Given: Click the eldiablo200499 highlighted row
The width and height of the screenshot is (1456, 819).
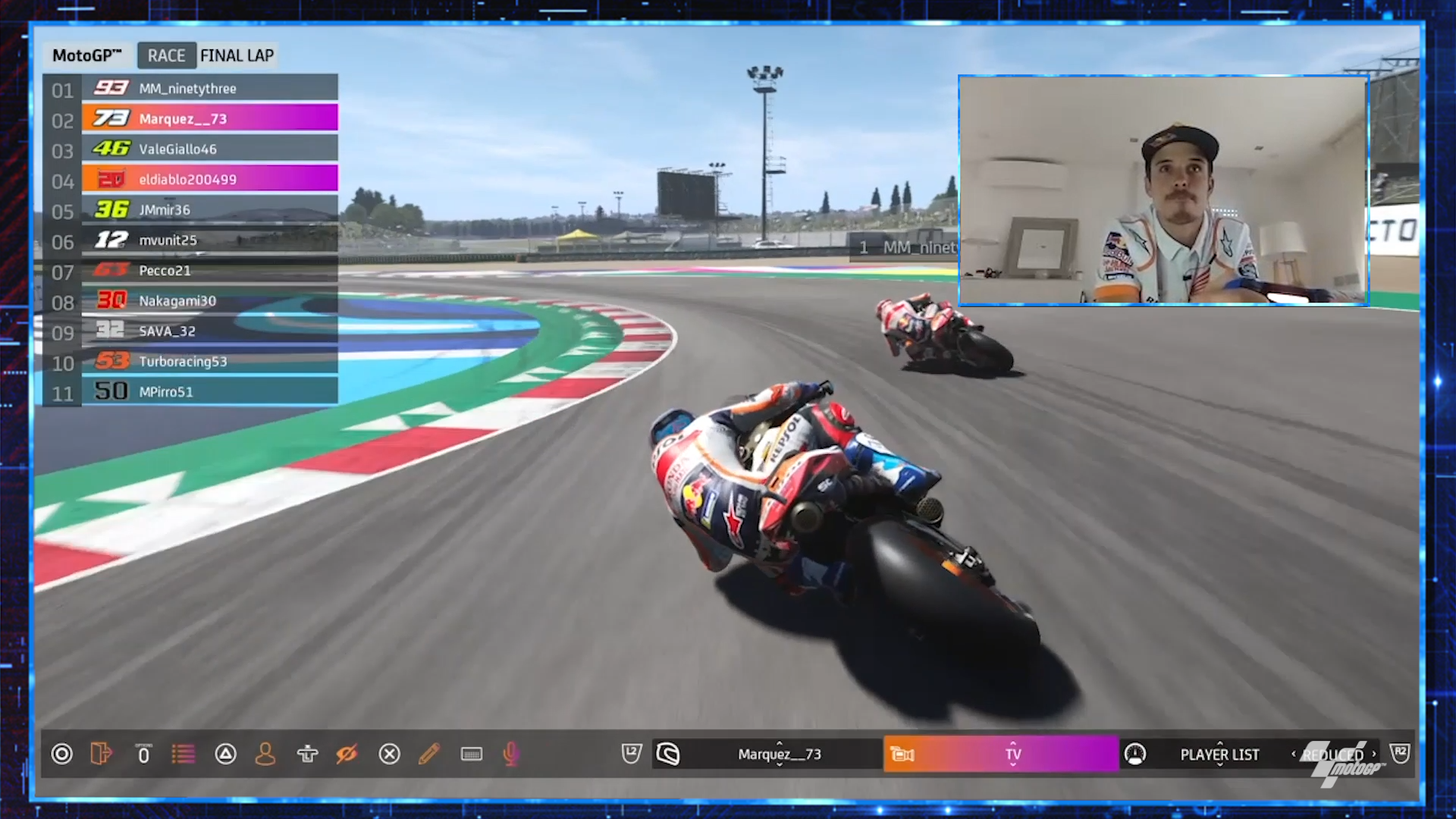Looking at the screenshot, I should click(x=210, y=180).
